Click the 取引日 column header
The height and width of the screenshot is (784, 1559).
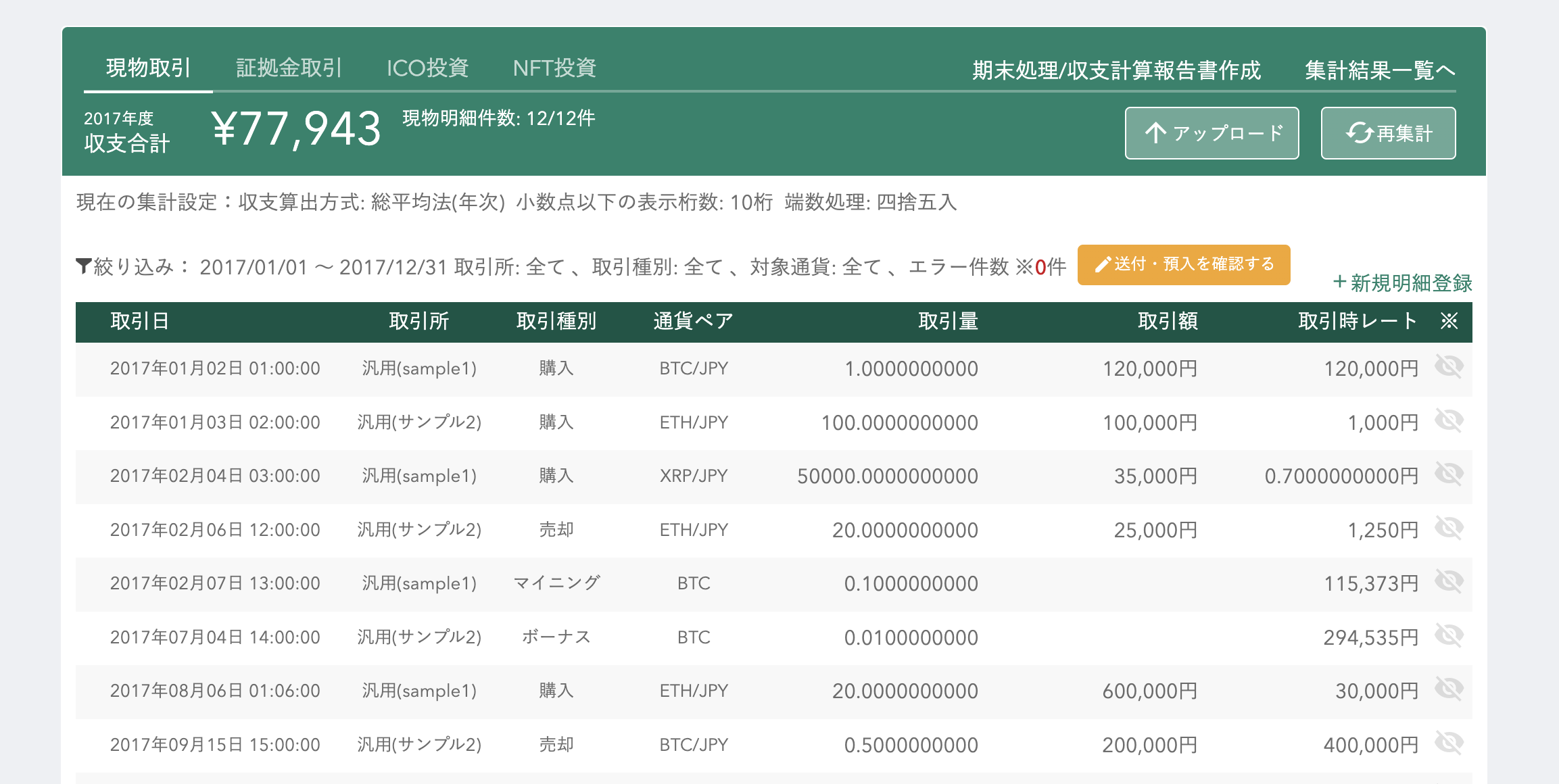(x=139, y=321)
